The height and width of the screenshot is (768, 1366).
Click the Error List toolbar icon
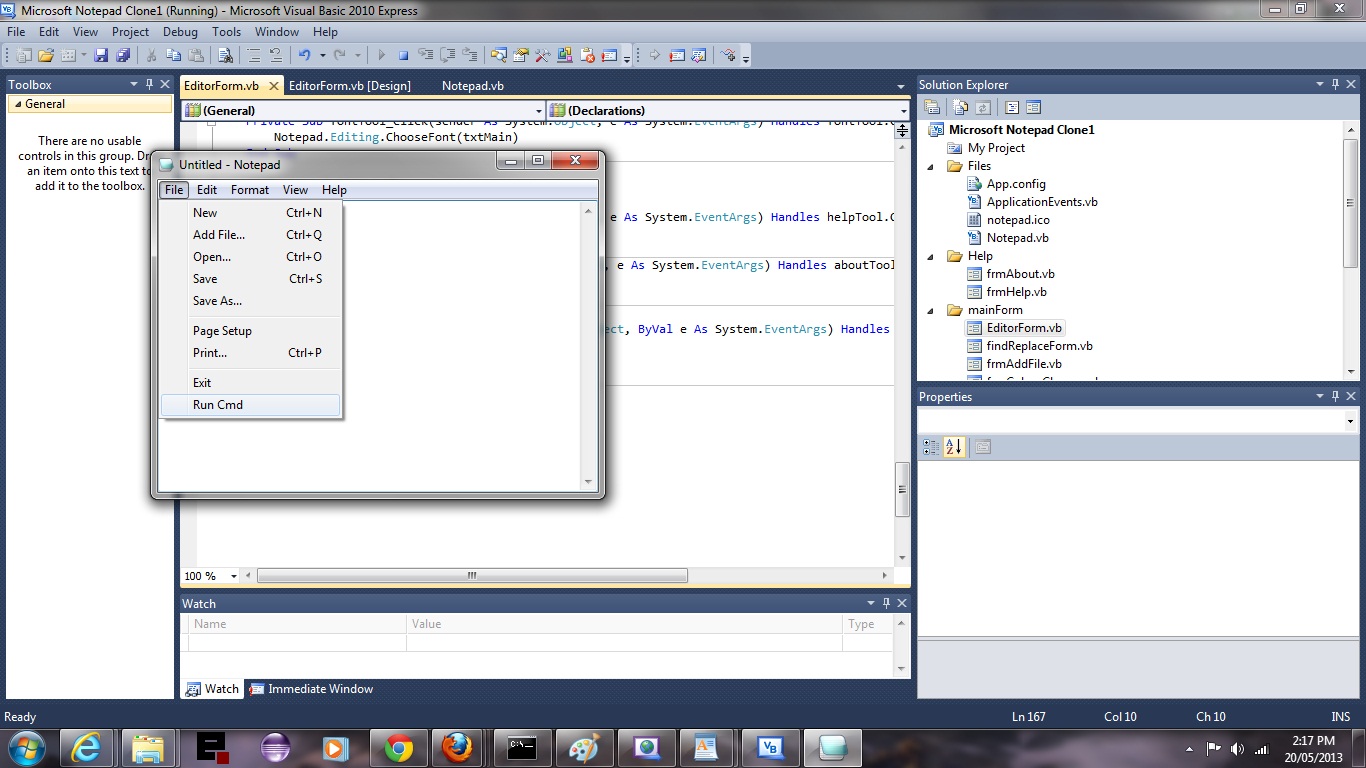point(588,55)
